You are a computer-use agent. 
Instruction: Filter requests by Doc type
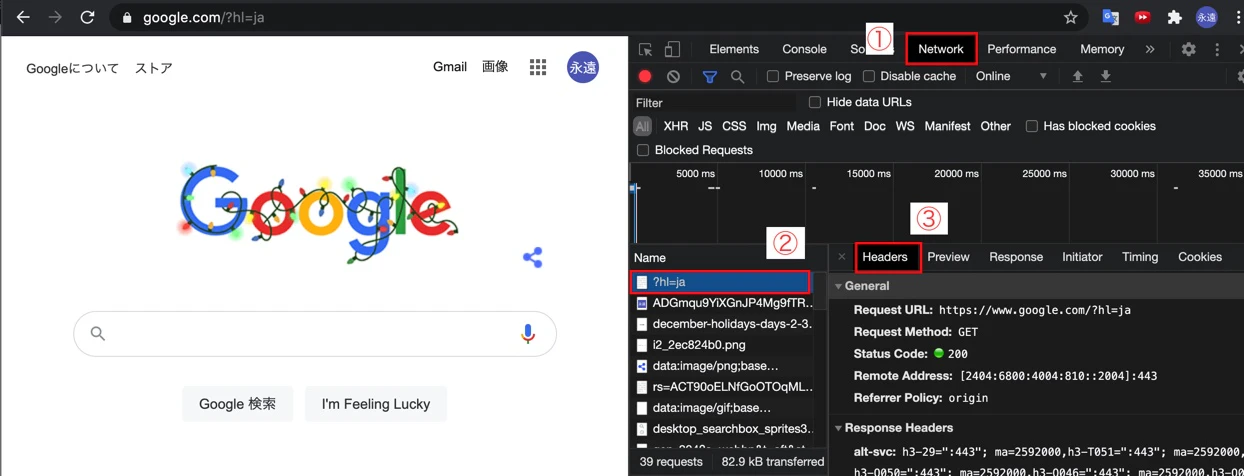875,126
